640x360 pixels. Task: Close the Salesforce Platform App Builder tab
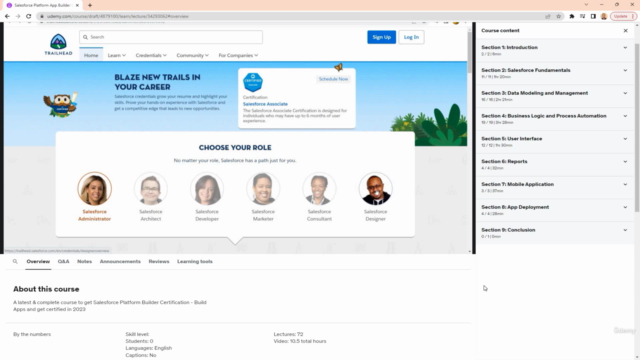point(77,5)
